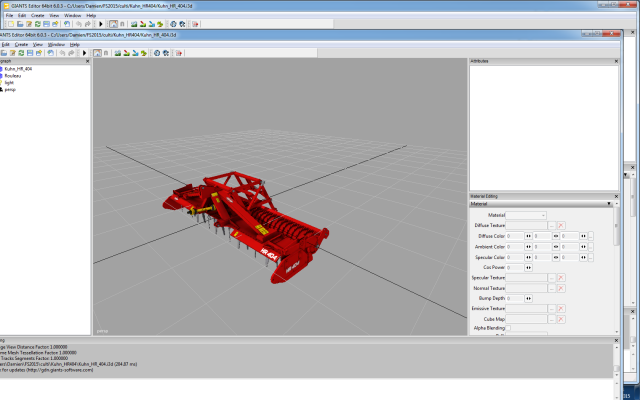Click the foliage paint icon in front toolbar
Viewport: 640px width, 400px height.
point(144,53)
